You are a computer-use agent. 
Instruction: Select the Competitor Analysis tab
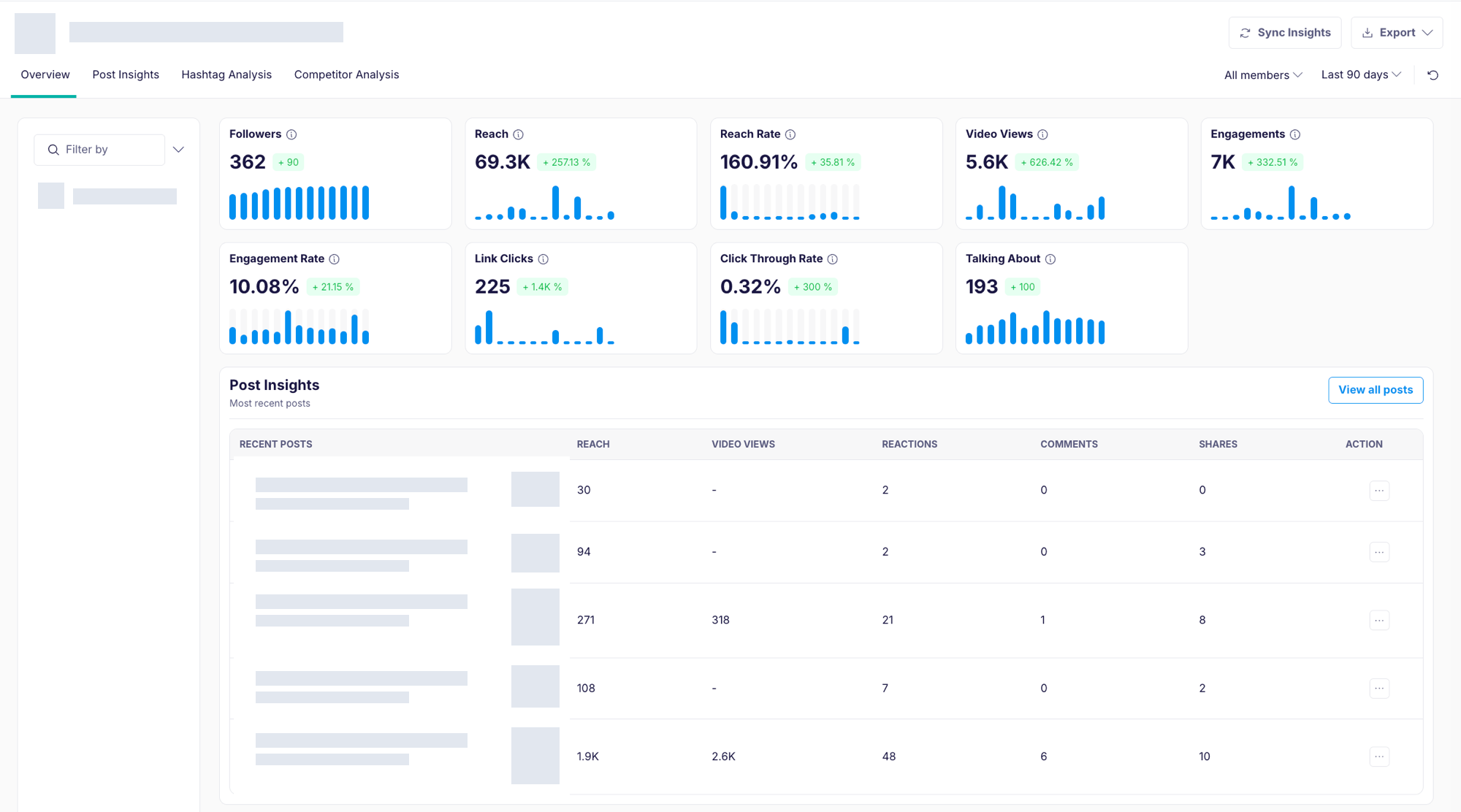(346, 74)
